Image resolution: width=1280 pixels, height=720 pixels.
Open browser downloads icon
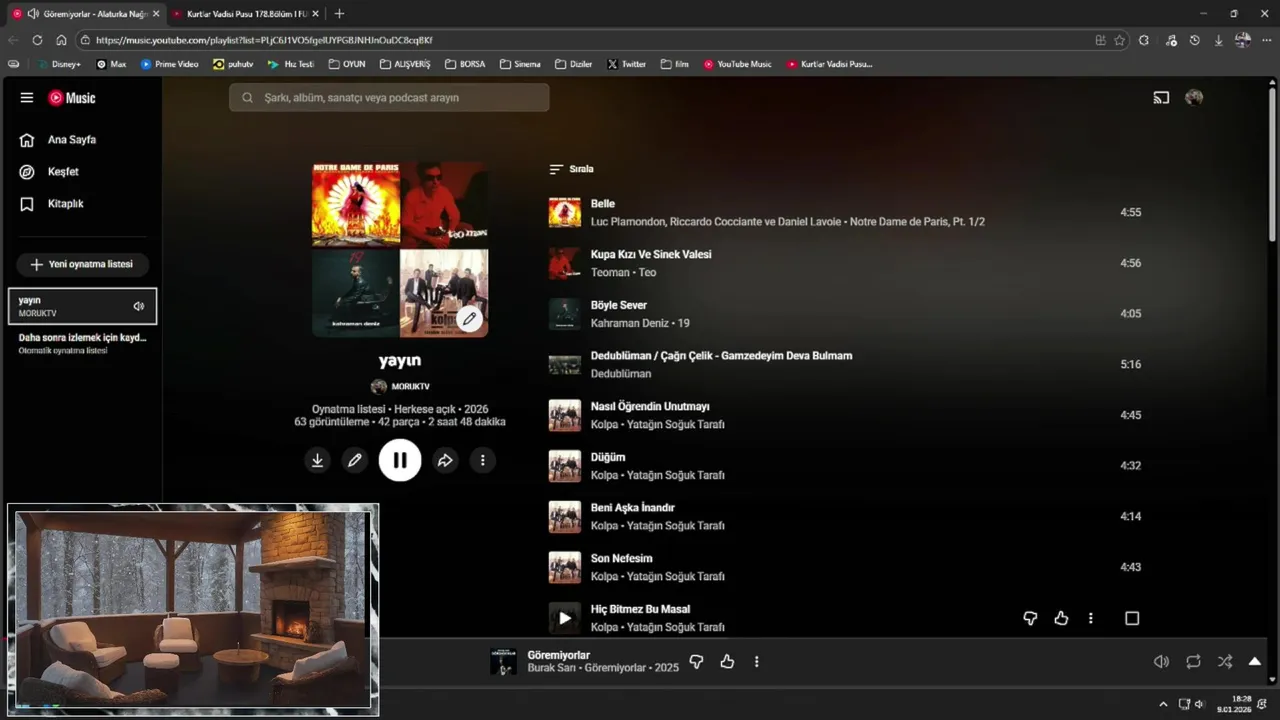(1218, 40)
